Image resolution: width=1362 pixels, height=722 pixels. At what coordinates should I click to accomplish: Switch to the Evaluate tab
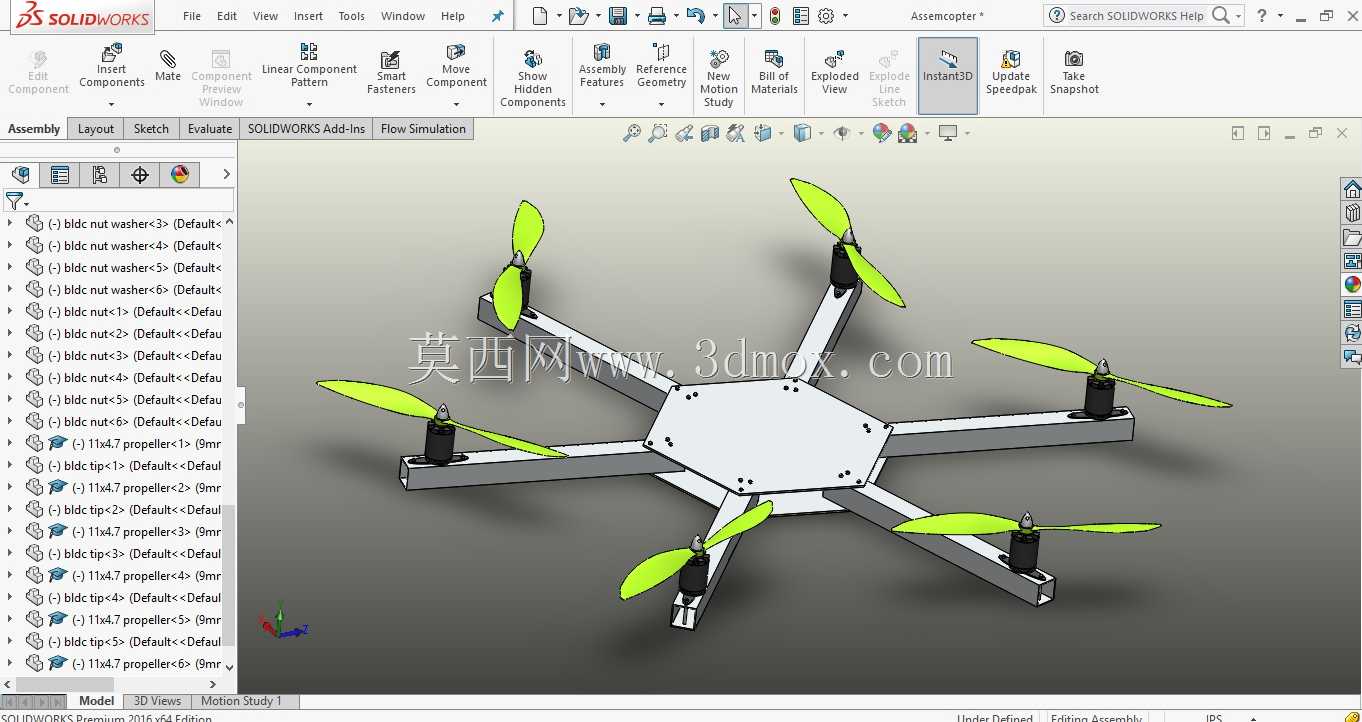coord(210,129)
